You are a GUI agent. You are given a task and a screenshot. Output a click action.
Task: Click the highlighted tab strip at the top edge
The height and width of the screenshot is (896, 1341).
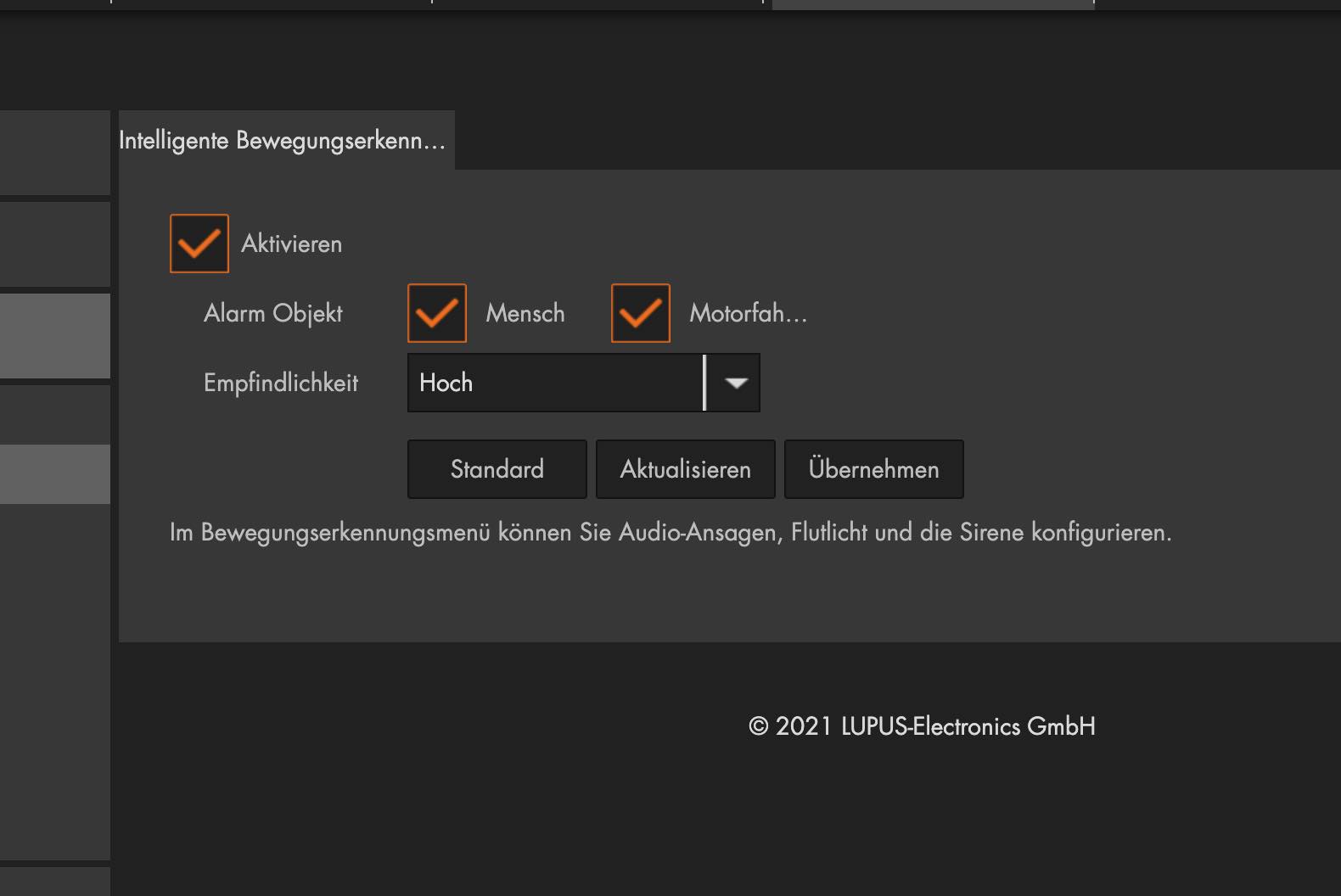point(932,4)
